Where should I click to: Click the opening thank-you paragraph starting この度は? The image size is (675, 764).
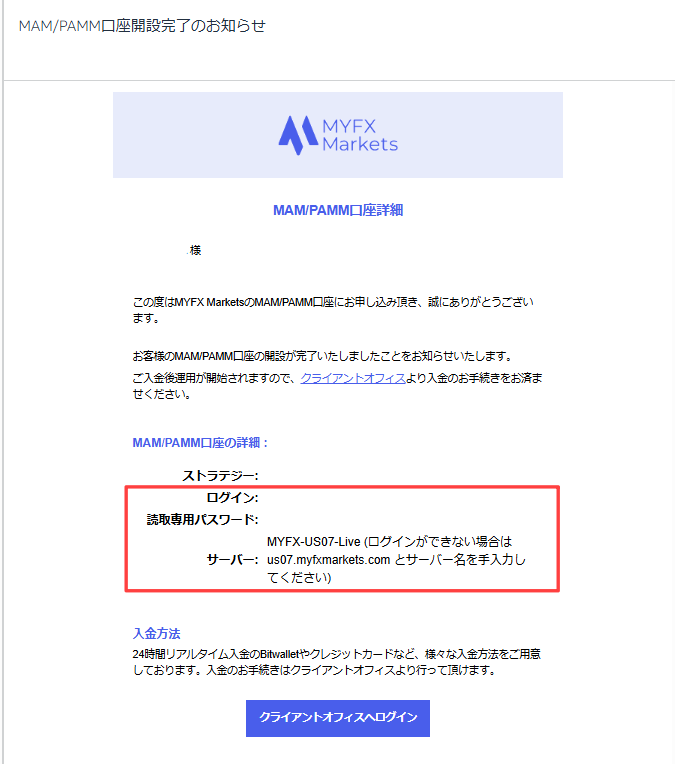(x=333, y=310)
